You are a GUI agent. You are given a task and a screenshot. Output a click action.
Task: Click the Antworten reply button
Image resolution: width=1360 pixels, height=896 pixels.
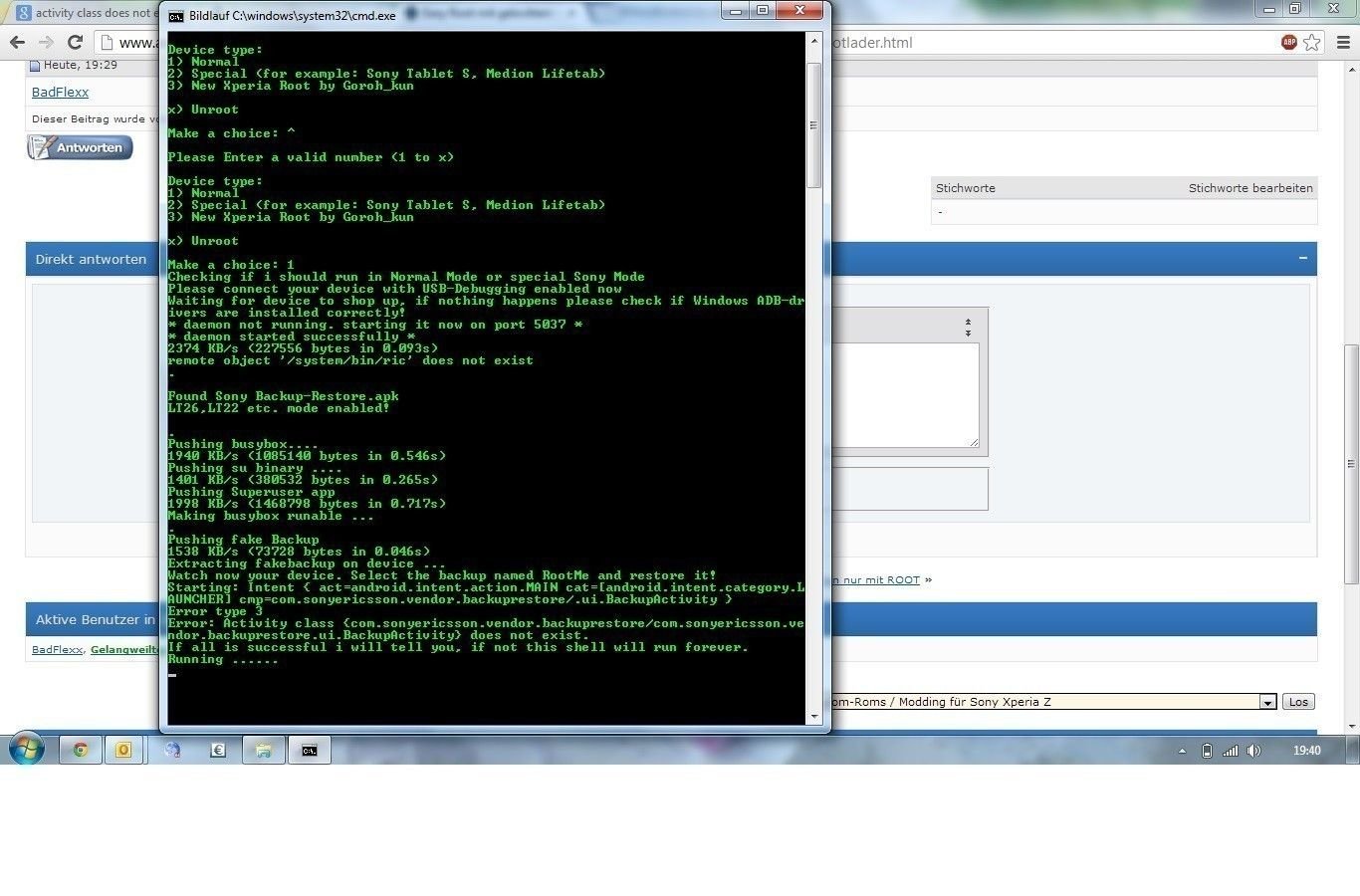80,147
